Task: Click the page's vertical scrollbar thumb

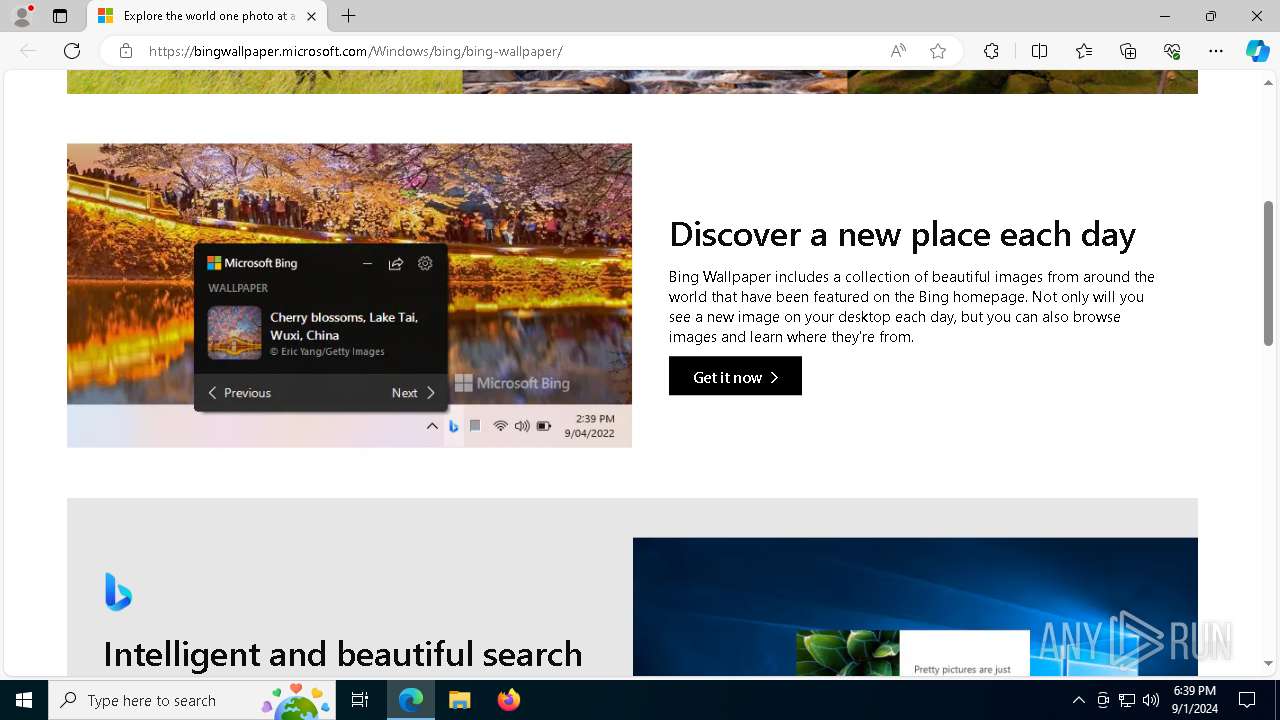Action: coord(1268,273)
